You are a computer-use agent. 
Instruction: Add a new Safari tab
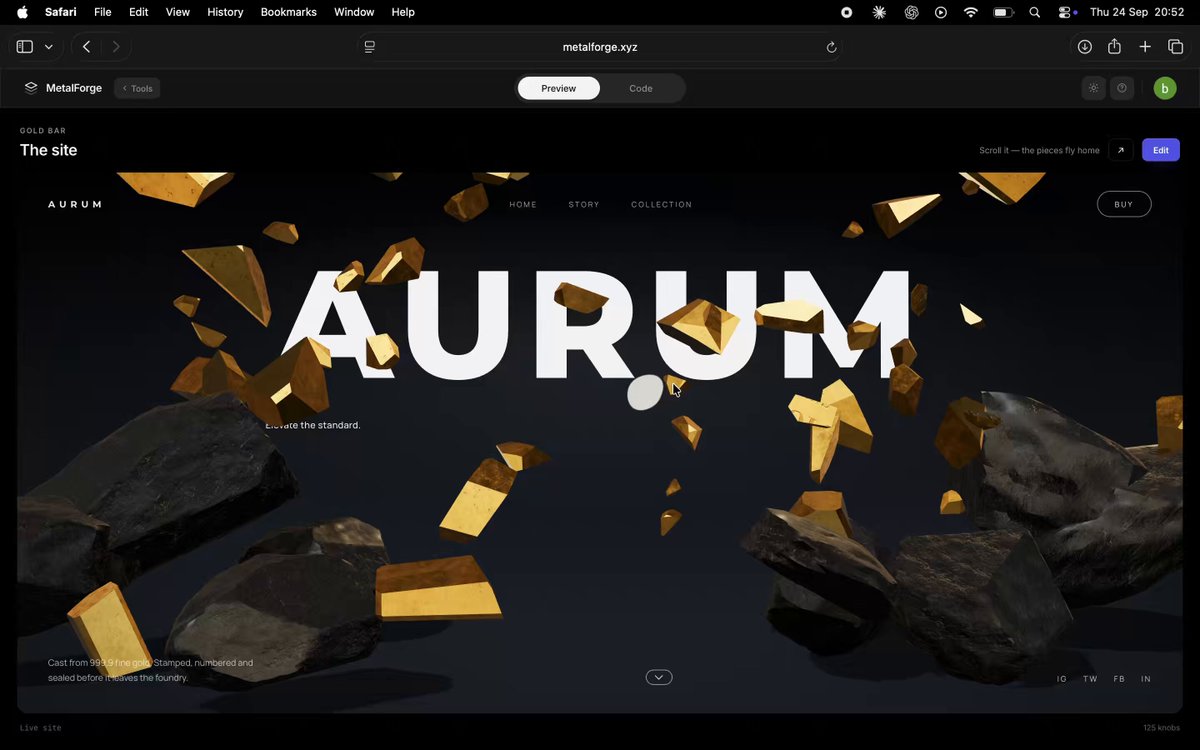[1145, 47]
